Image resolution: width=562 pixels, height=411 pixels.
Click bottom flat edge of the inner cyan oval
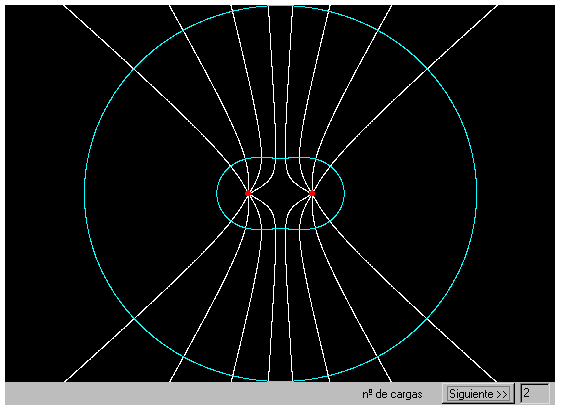[280, 229]
